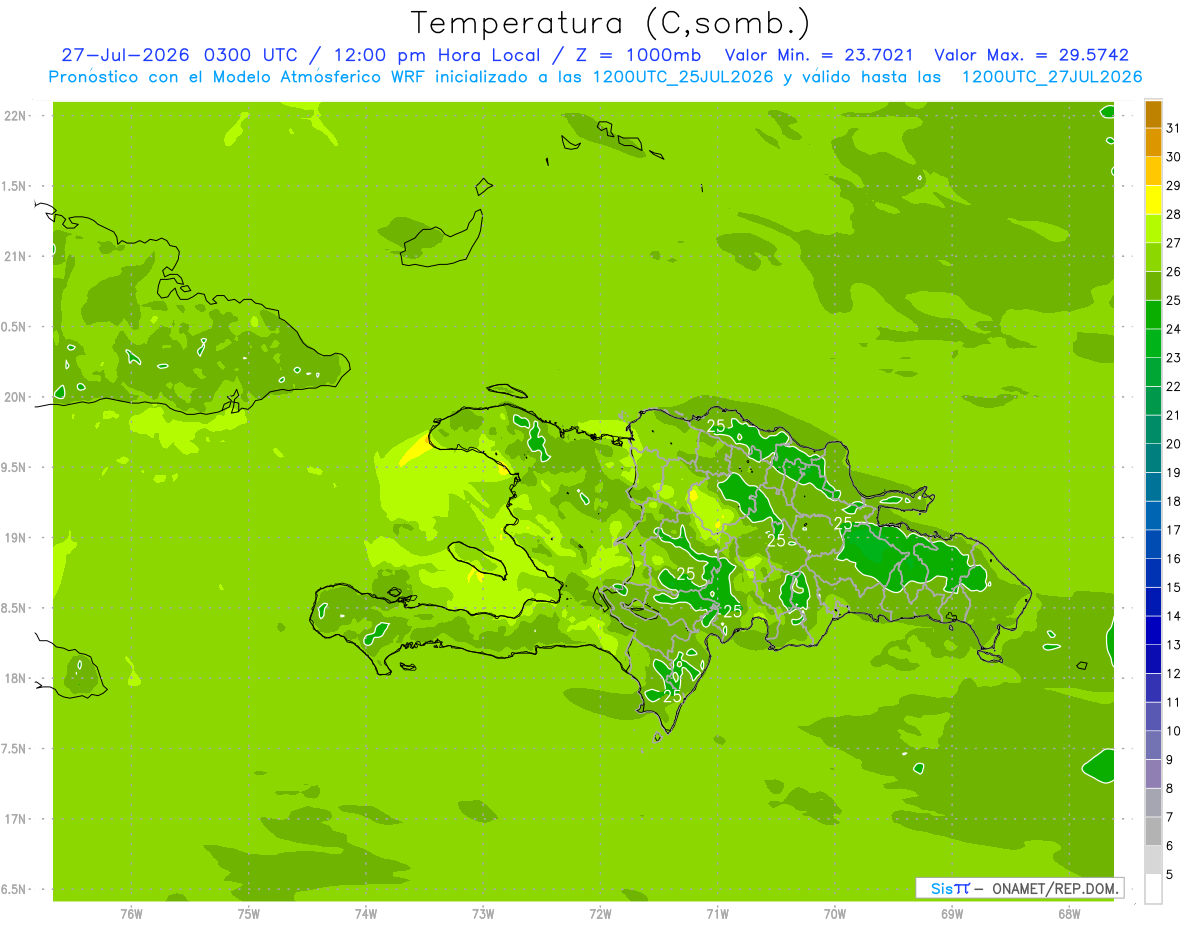Click the '18N' latitude axis label
The width and height of the screenshot is (1200, 927).
[x=15, y=678]
